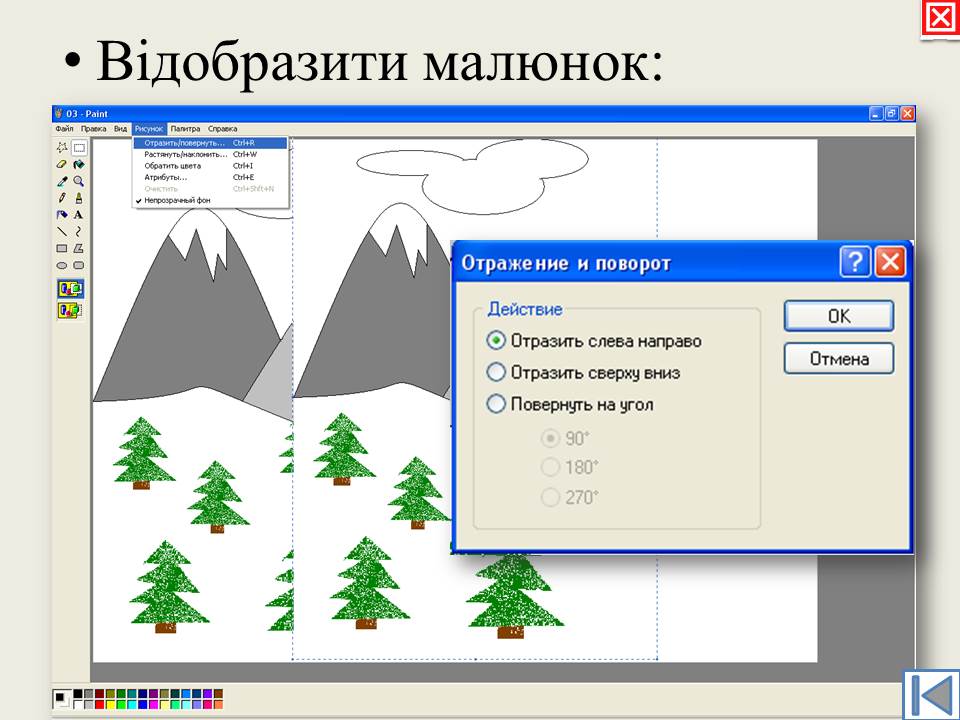Activate the Text tool (letter A)
960x720 pixels.
[x=79, y=215]
